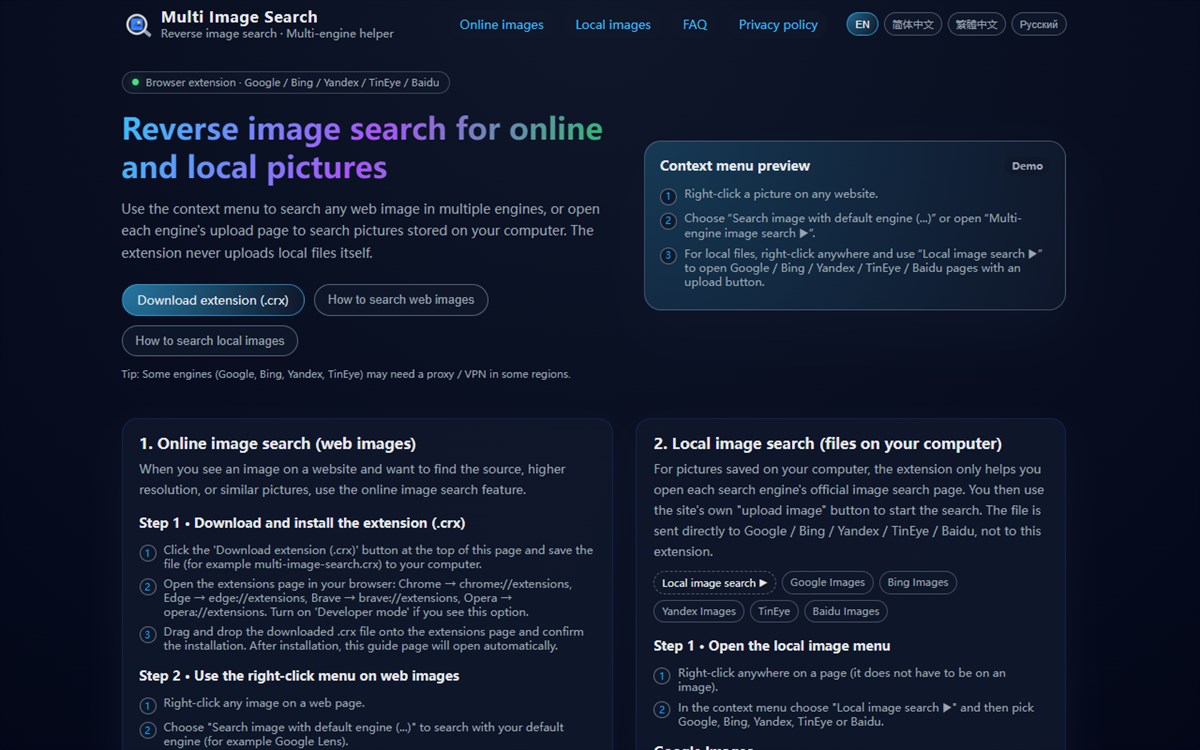The image size is (1200, 750).
Task: Click 'Reverse image search · Multi-engine helper' subtitle
Action: coord(277,34)
